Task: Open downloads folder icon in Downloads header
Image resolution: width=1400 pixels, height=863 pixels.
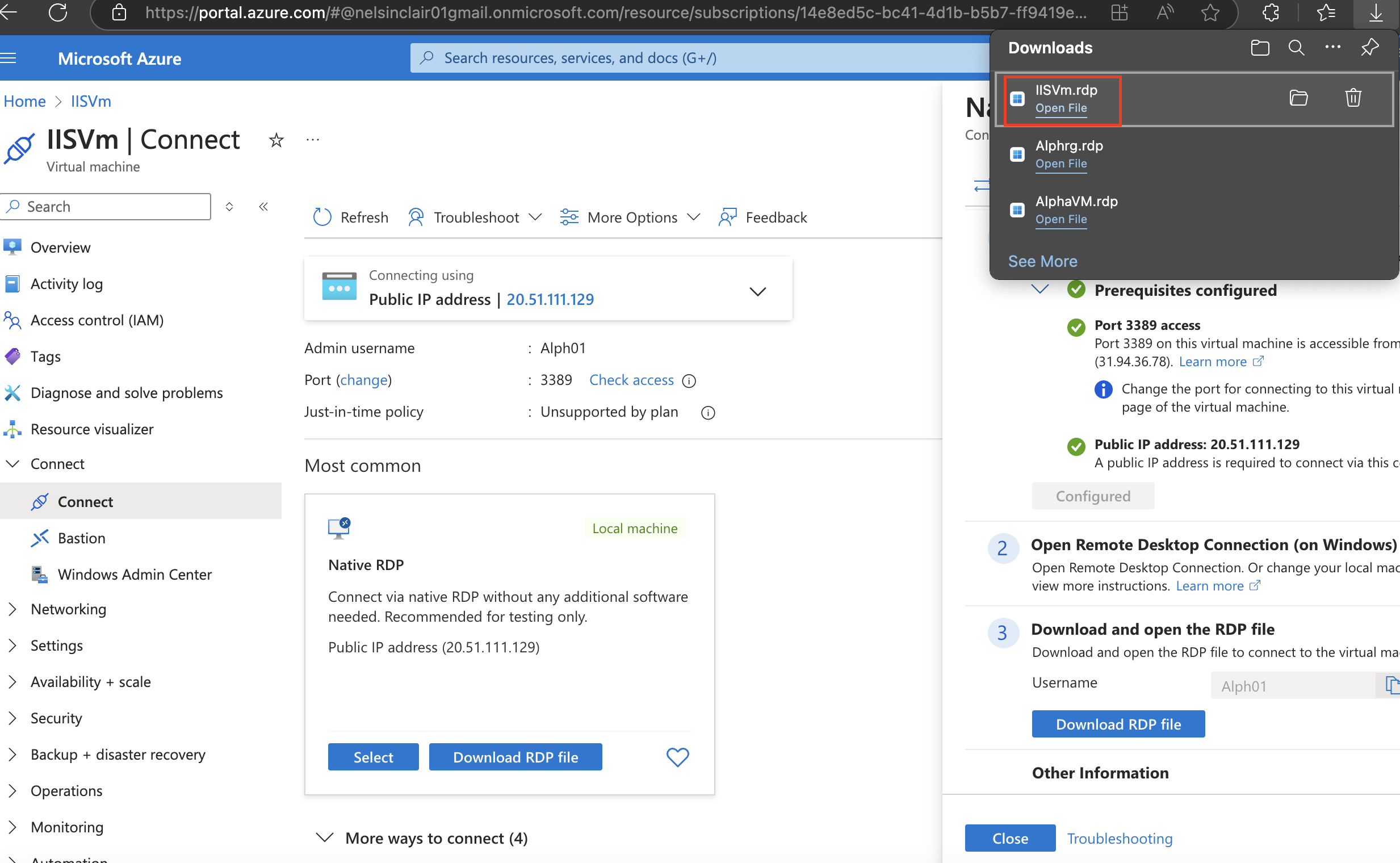Action: point(1260,47)
